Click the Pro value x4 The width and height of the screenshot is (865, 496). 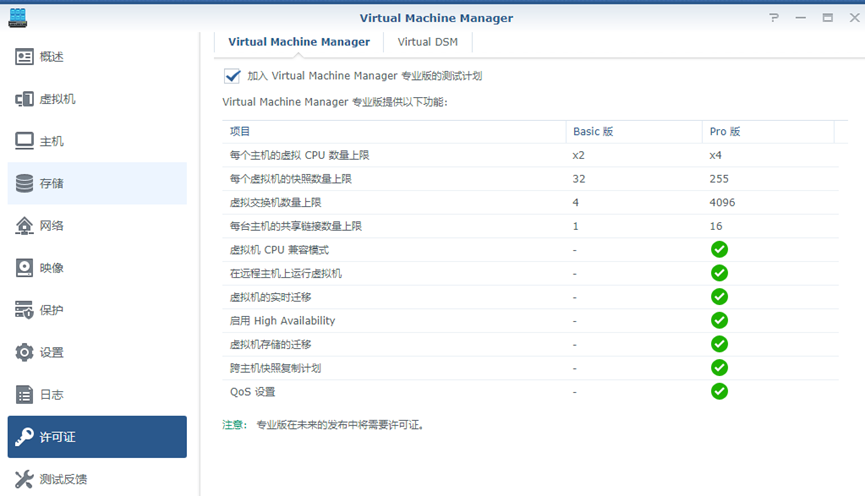[x=716, y=155]
